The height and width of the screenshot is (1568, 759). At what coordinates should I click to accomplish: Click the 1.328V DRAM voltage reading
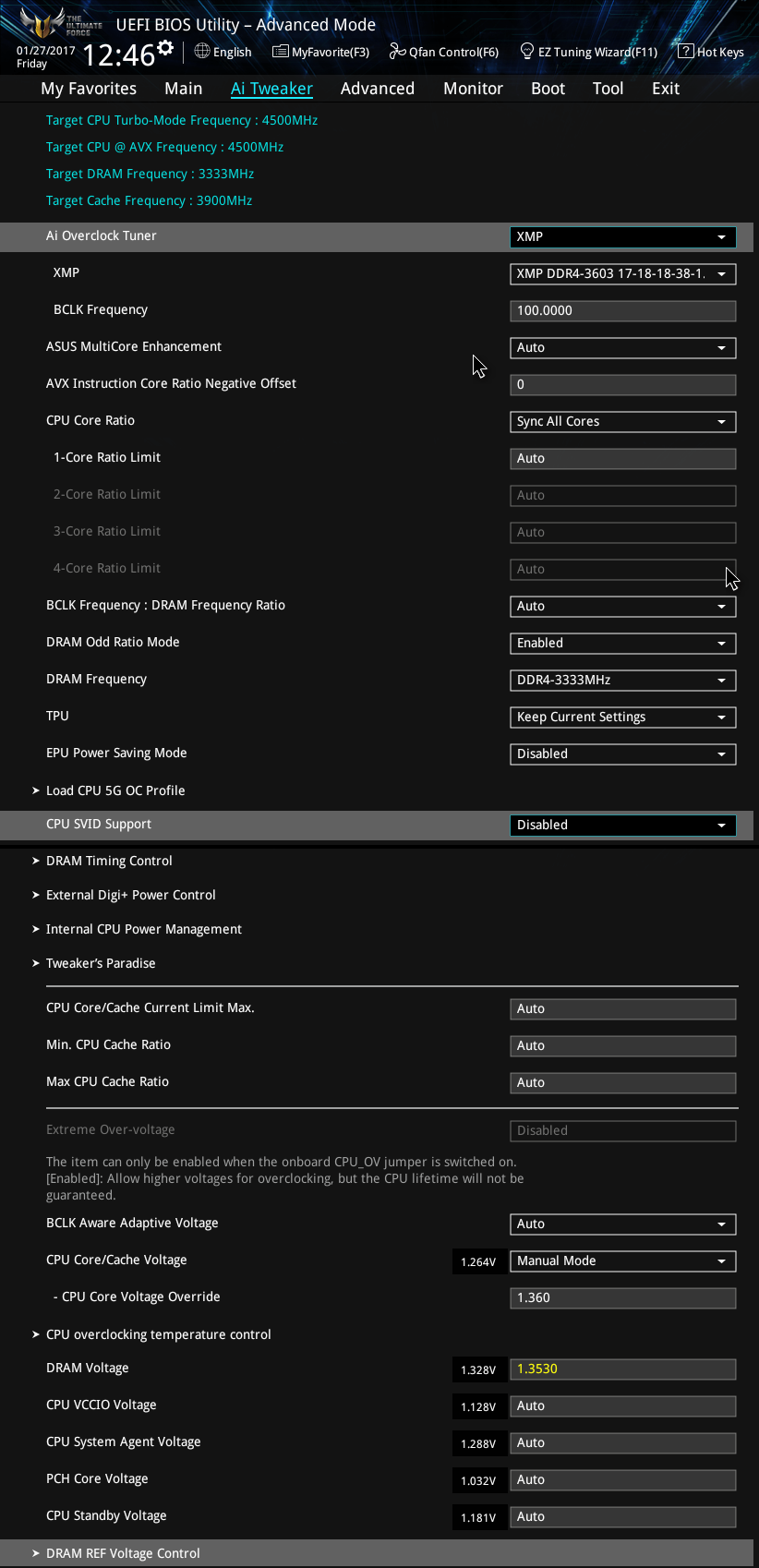(x=479, y=1369)
